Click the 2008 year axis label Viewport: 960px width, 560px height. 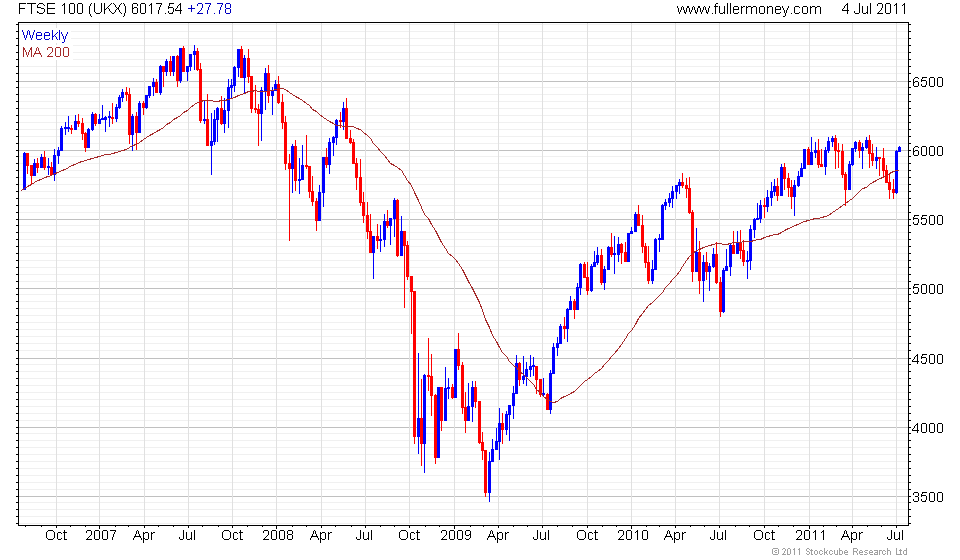(278, 536)
